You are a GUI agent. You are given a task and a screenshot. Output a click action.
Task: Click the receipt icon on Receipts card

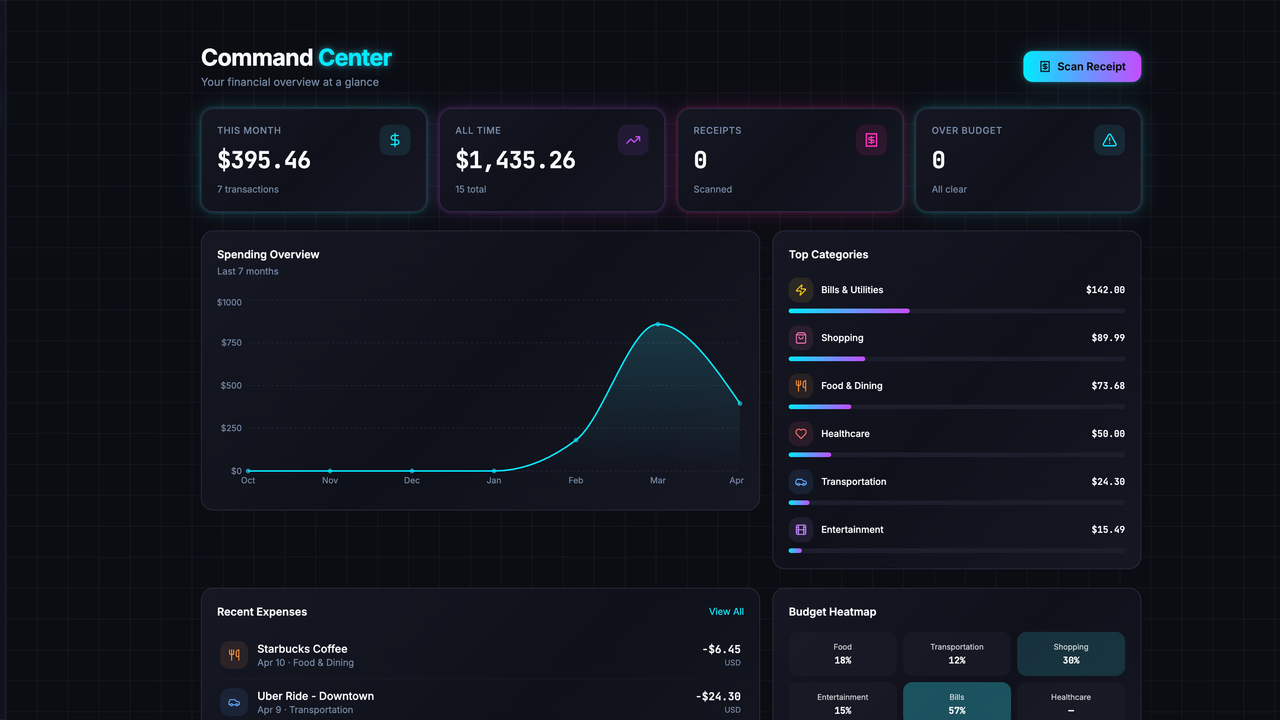[x=871, y=140]
